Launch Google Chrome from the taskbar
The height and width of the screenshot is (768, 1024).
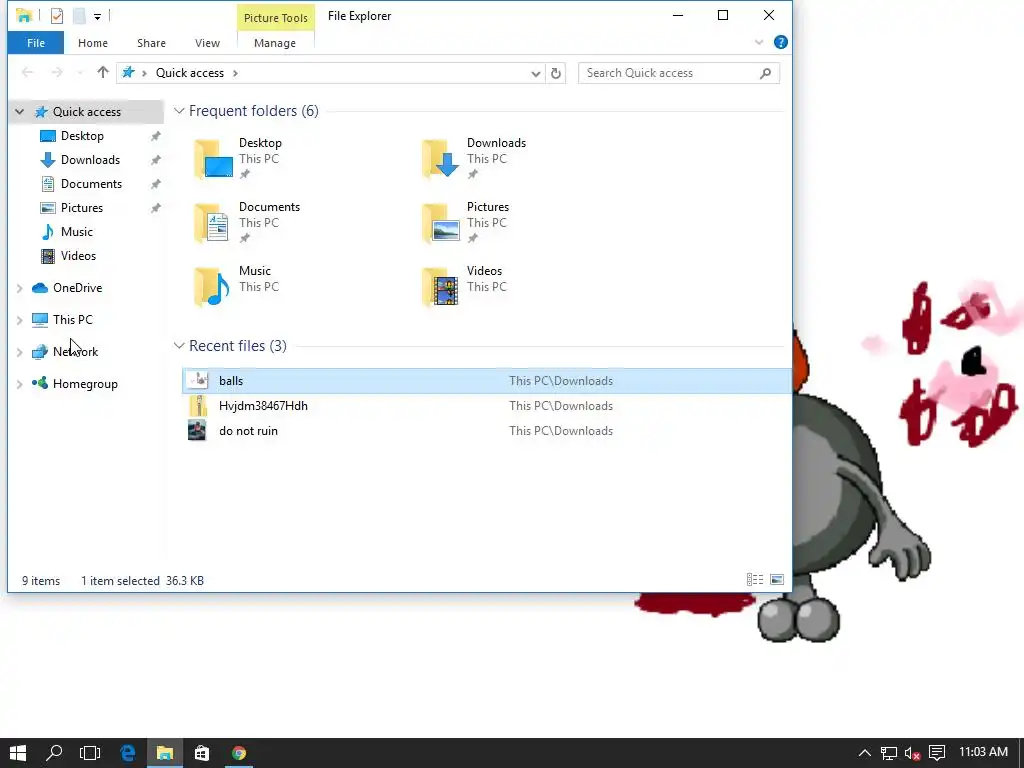click(x=239, y=753)
